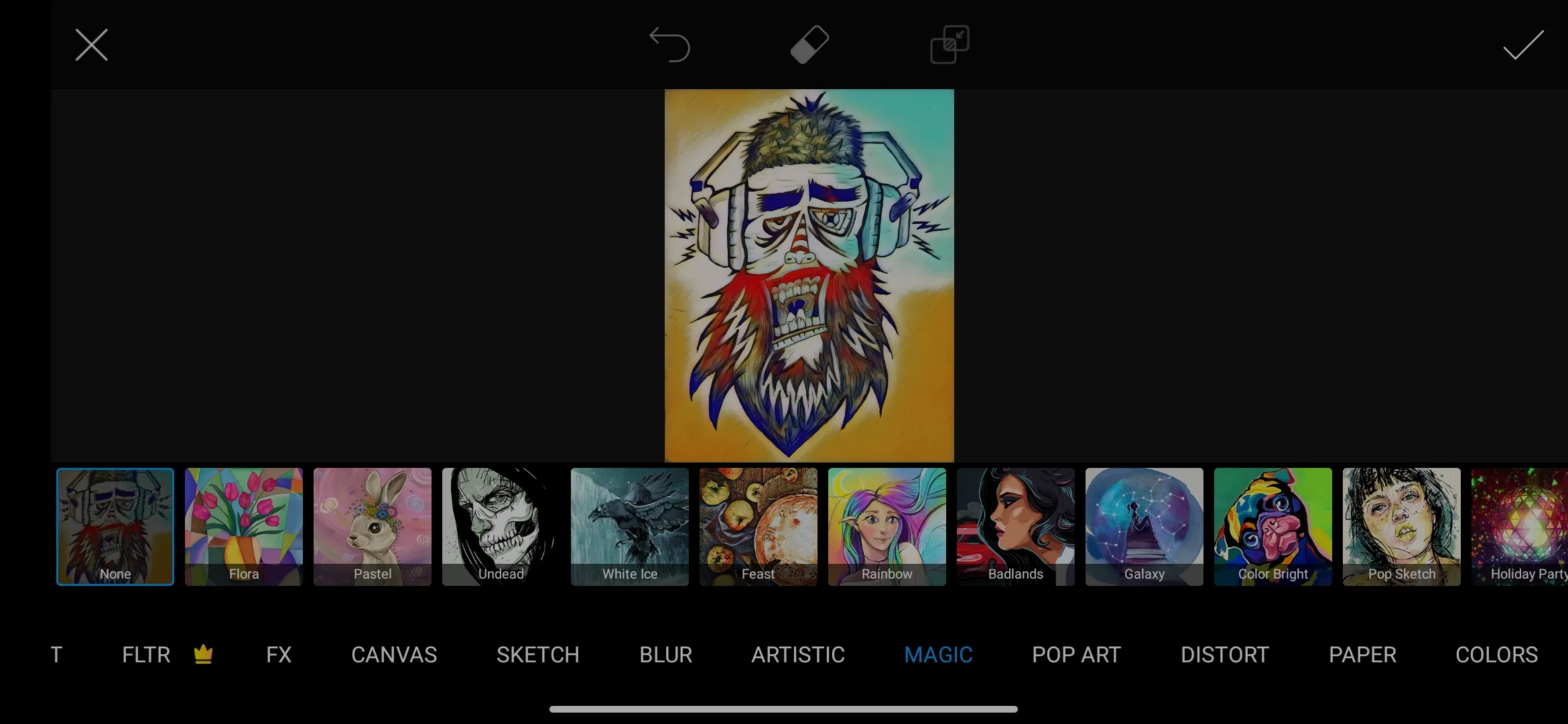Tap the undo arrow icon
The image size is (1568, 724).
pyautogui.click(x=669, y=45)
